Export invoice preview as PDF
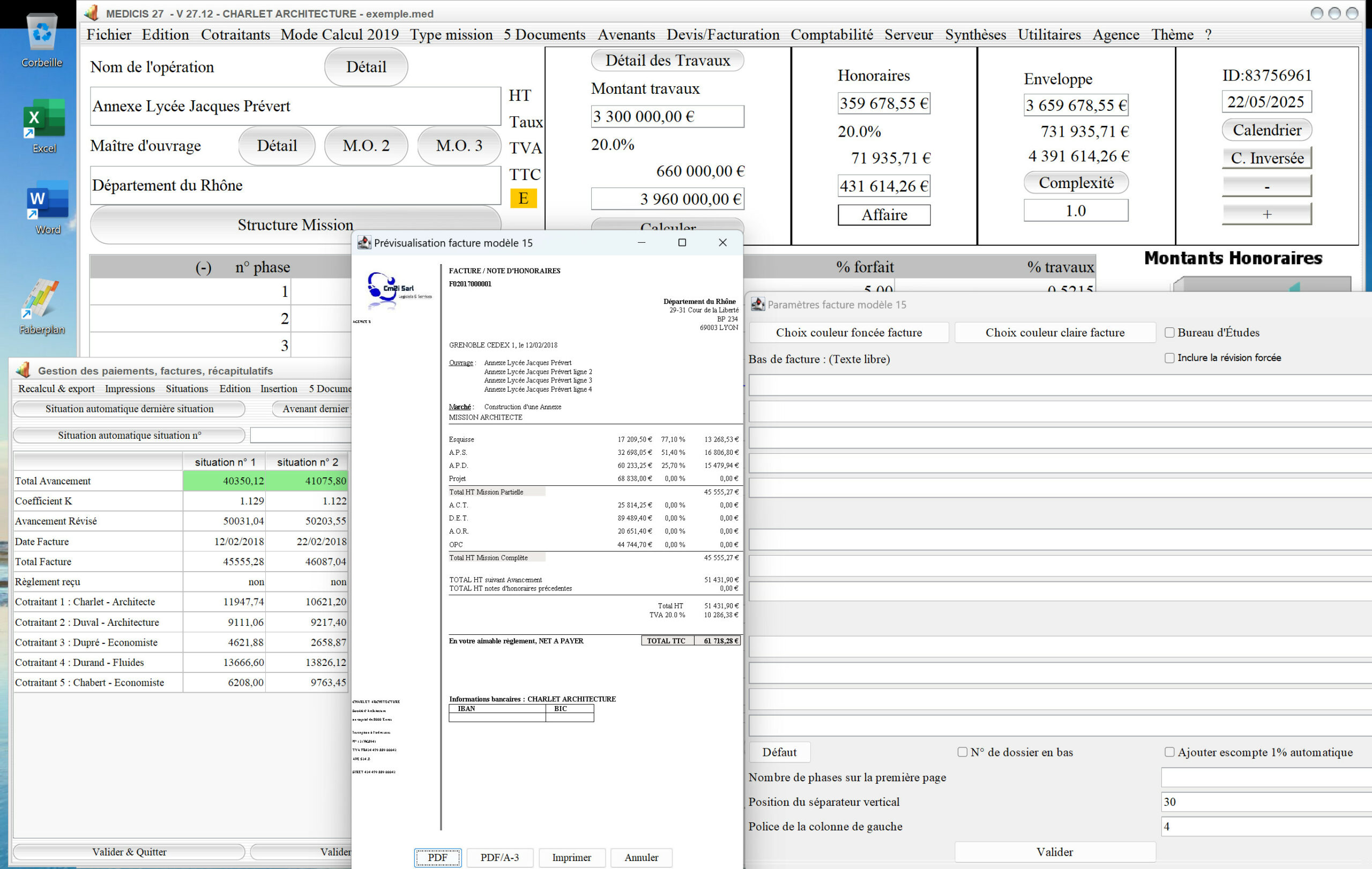Viewport: 1372px width, 869px height. 437,857
